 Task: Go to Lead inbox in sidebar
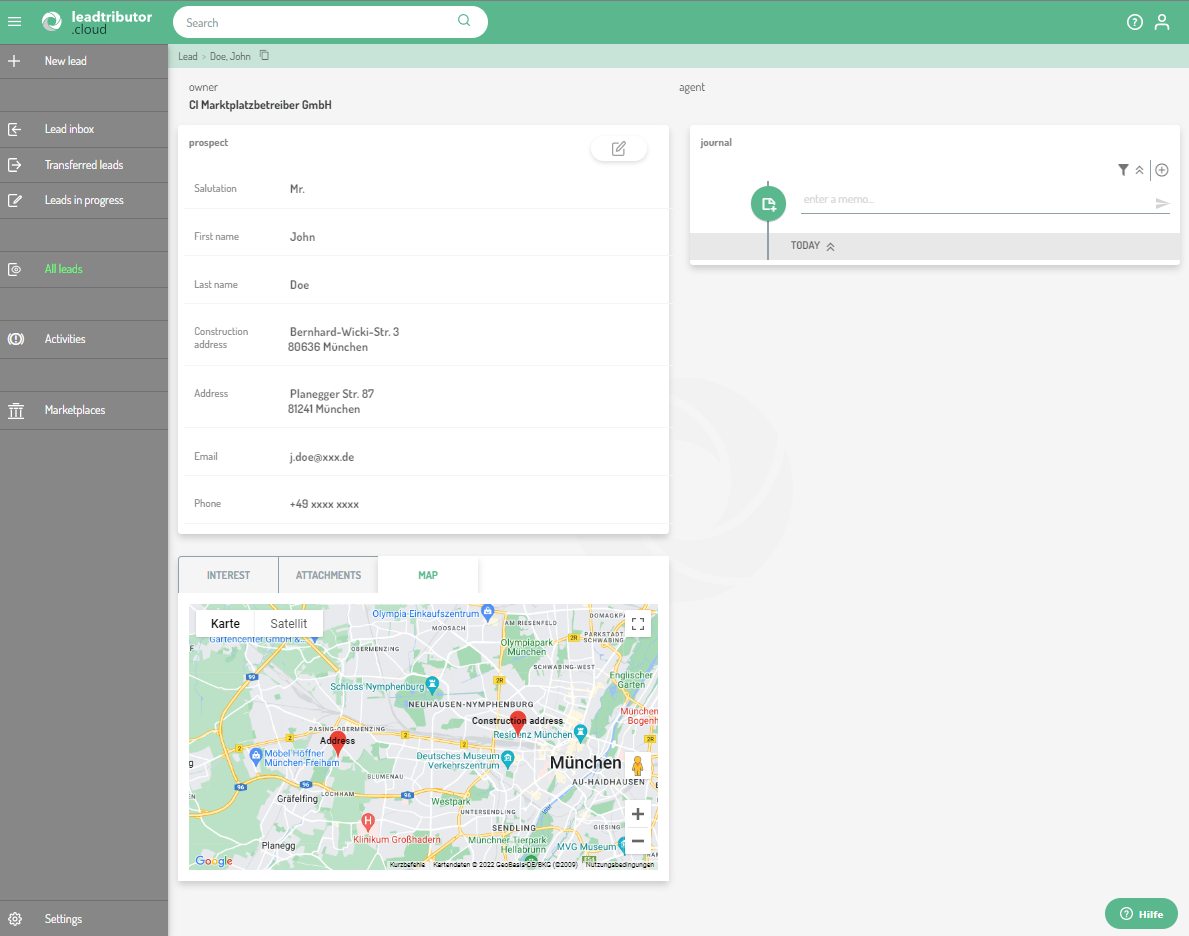click(x=69, y=129)
